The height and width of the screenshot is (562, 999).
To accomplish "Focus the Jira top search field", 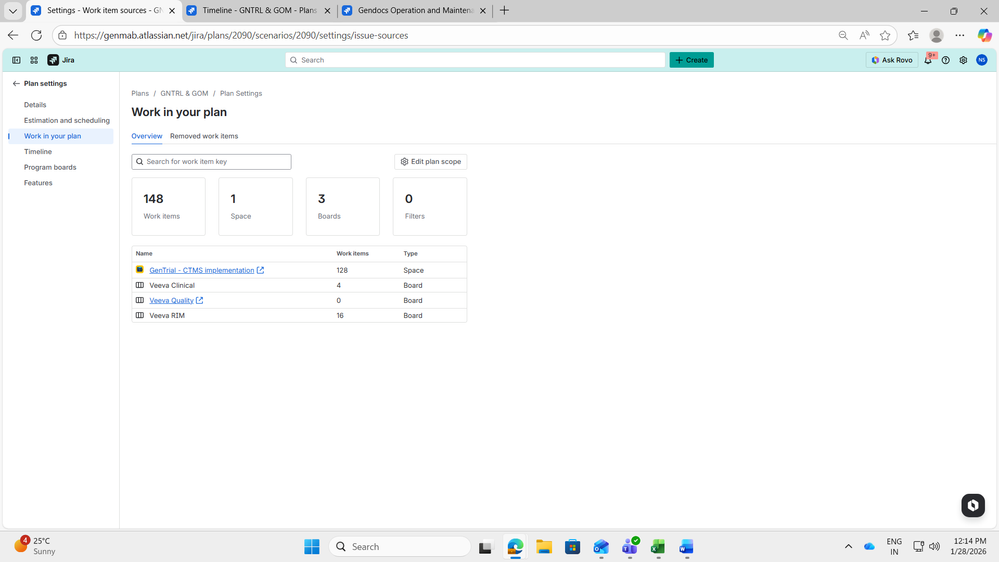I will [x=475, y=60].
